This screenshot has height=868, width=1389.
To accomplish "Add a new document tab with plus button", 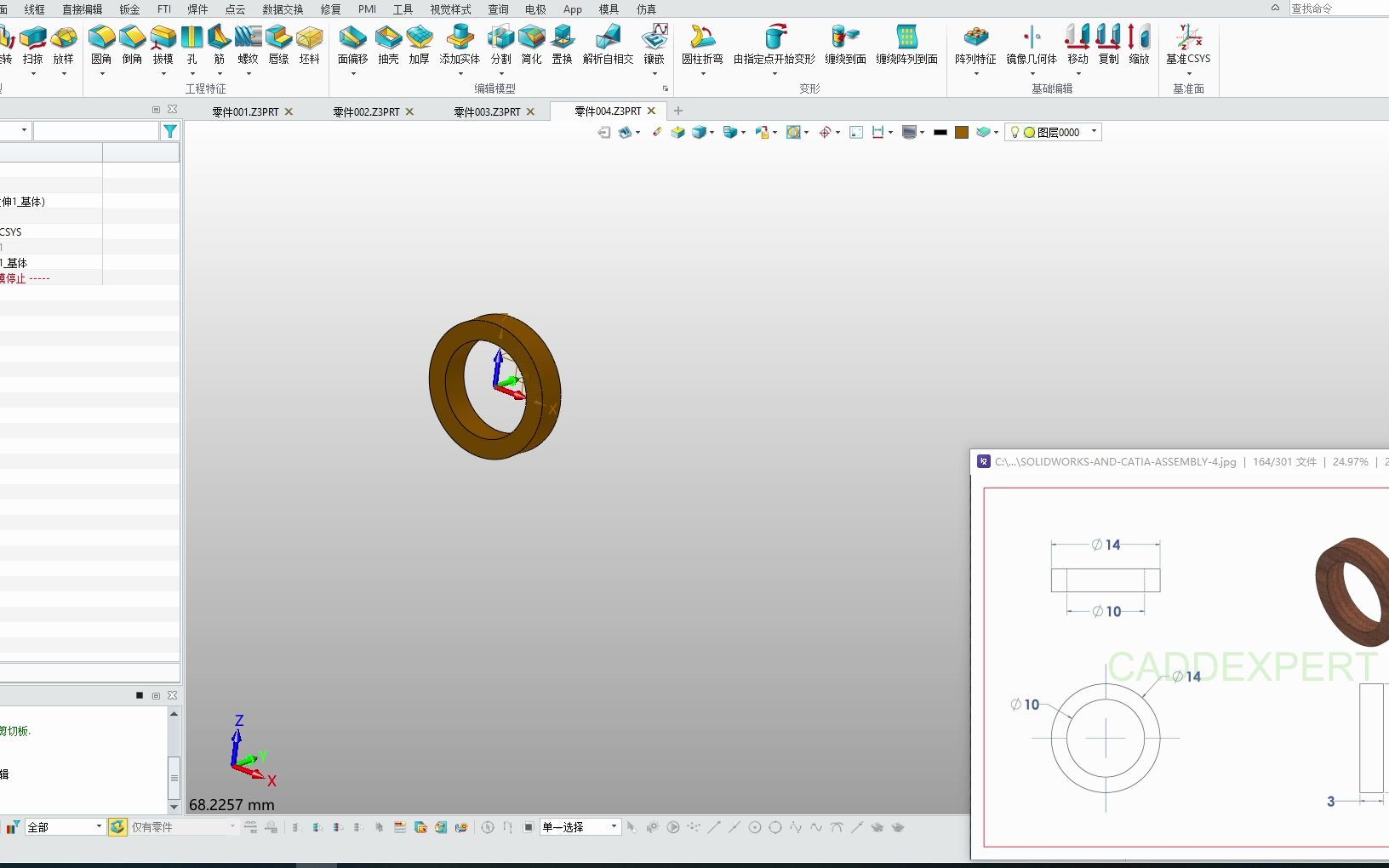I will coord(678,111).
